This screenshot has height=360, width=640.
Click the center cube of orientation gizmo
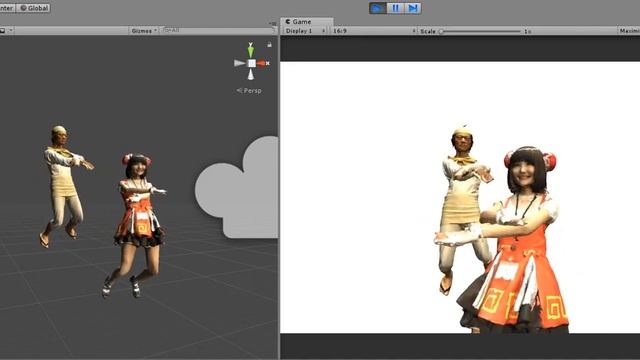pos(252,63)
